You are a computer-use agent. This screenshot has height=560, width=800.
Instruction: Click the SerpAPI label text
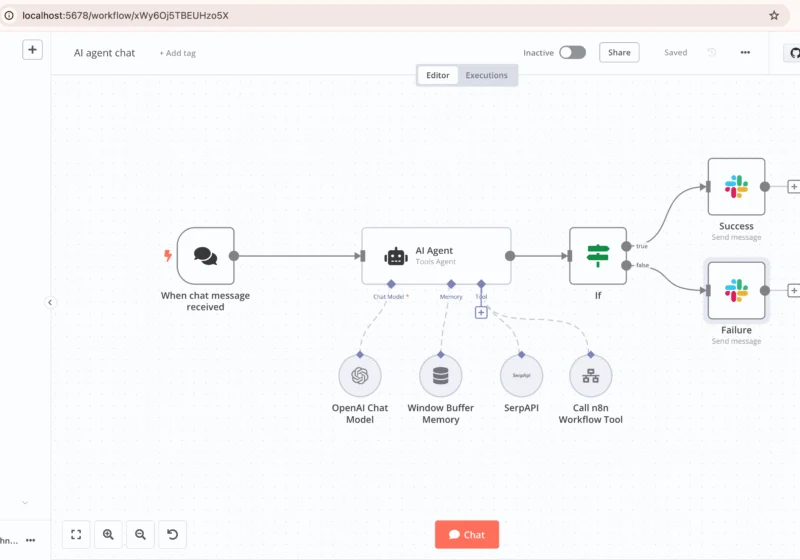pyautogui.click(x=521, y=408)
